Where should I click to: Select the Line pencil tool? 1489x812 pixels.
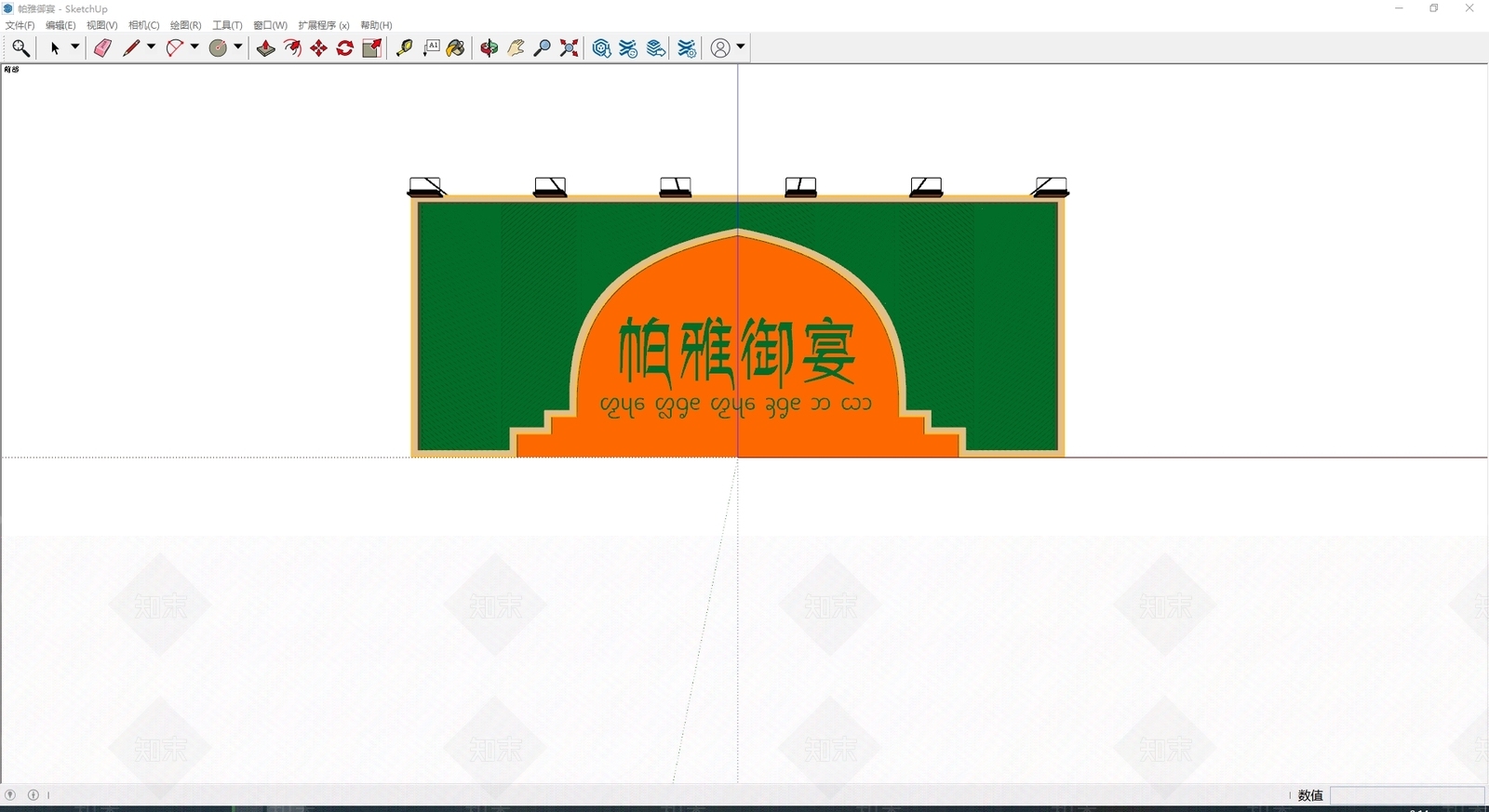coord(131,48)
